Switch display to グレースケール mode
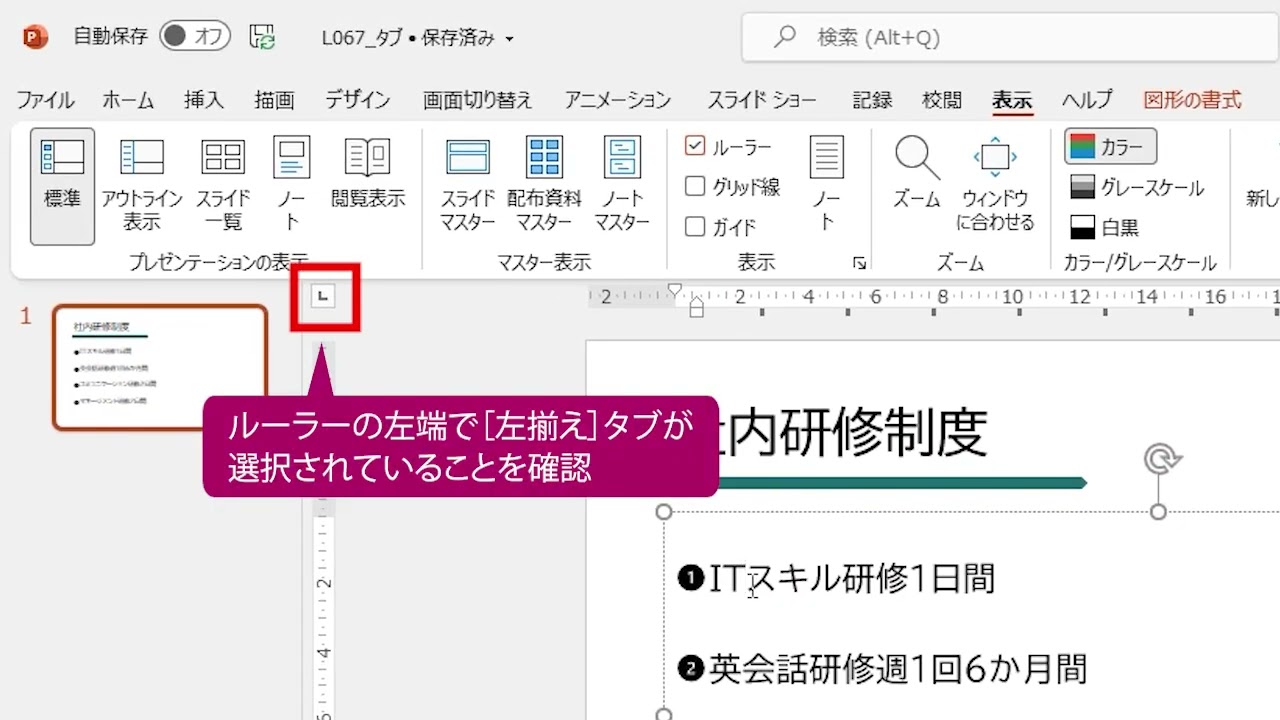The width and height of the screenshot is (1280, 720). (x=1108, y=187)
